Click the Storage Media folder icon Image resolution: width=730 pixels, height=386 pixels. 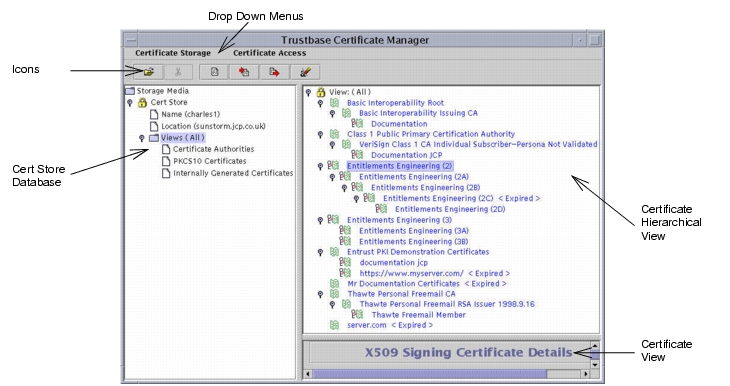(x=130, y=91)
